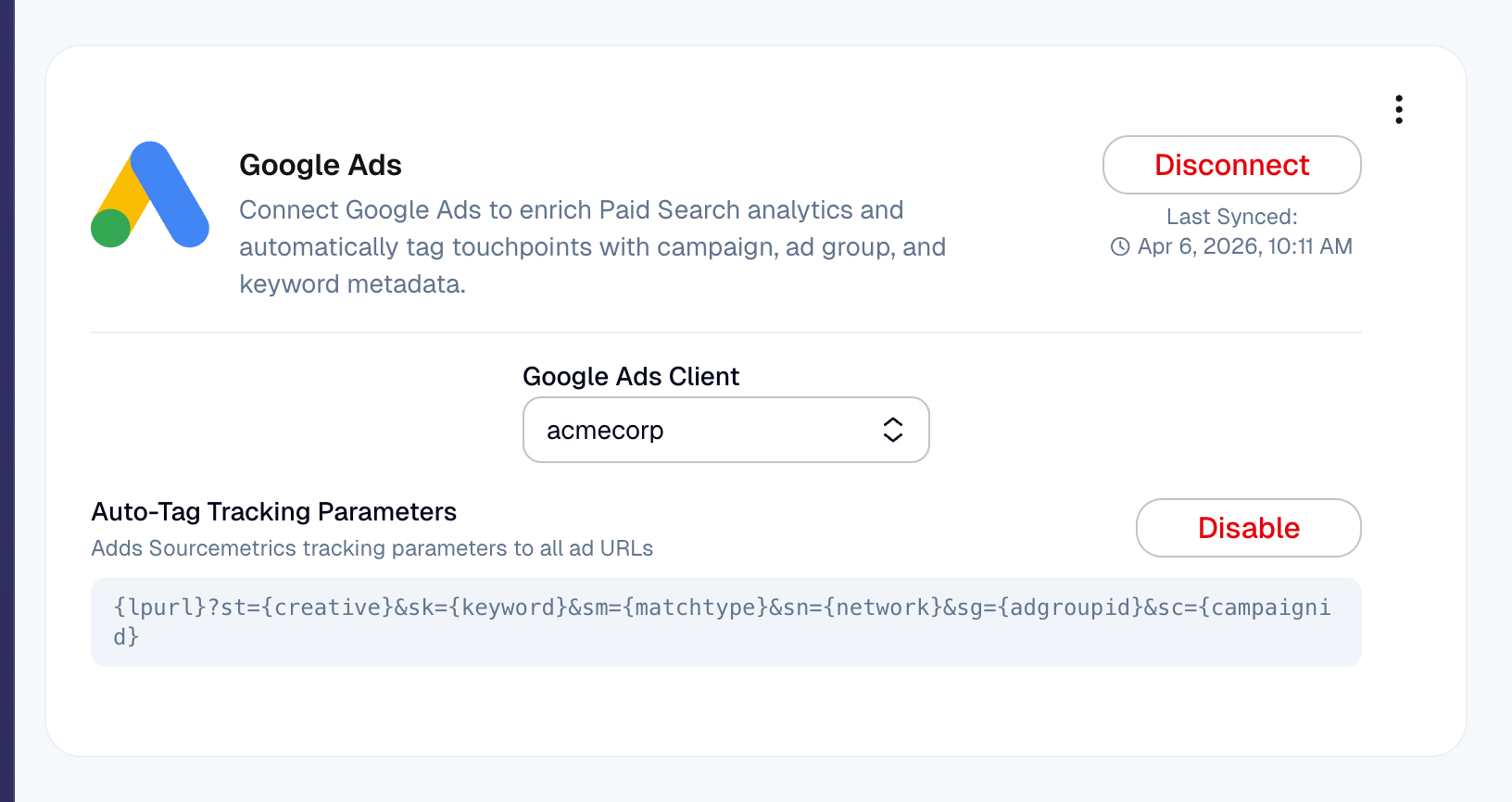Enable or disable auto-tagging with the red toggle button
Image resolution: width=1512 pixels, height=802 pixels.
click(x=1248, y=528)
